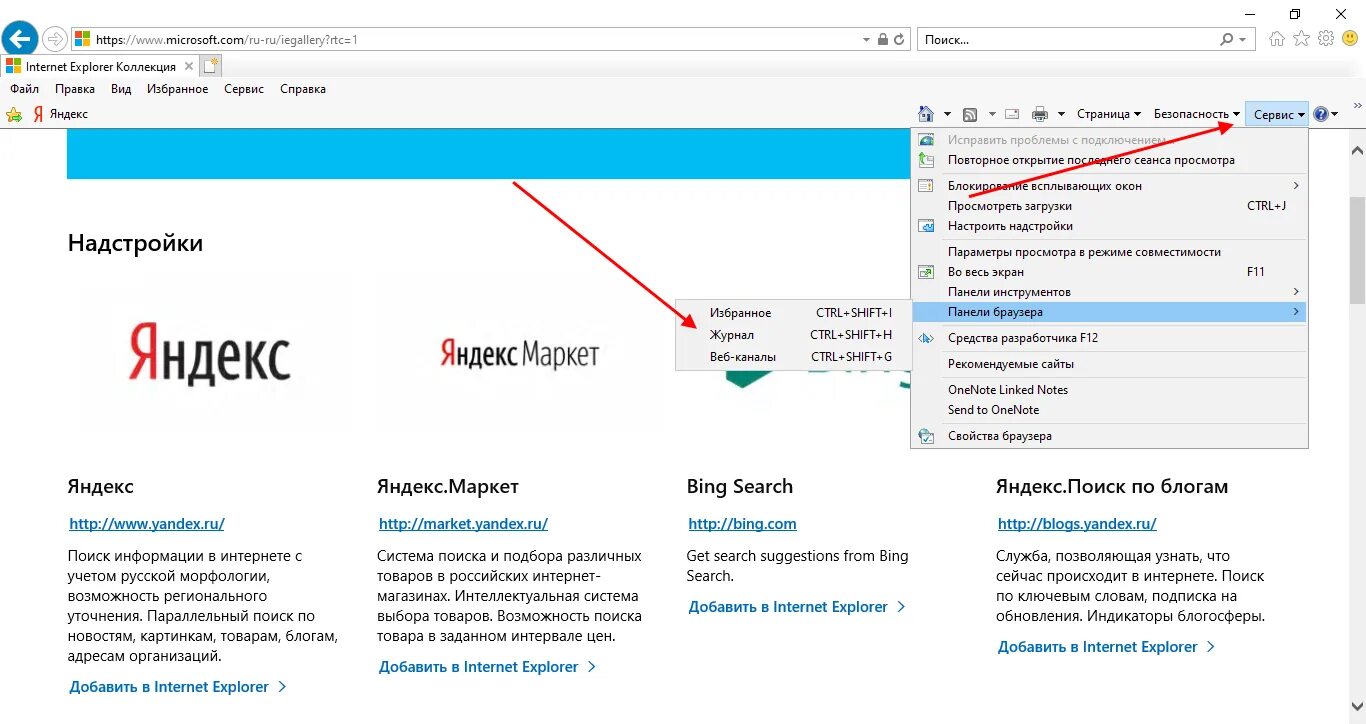Open the http://www.yandex.ru/ link
1366x724 pixels.
(x=147, y=523)
